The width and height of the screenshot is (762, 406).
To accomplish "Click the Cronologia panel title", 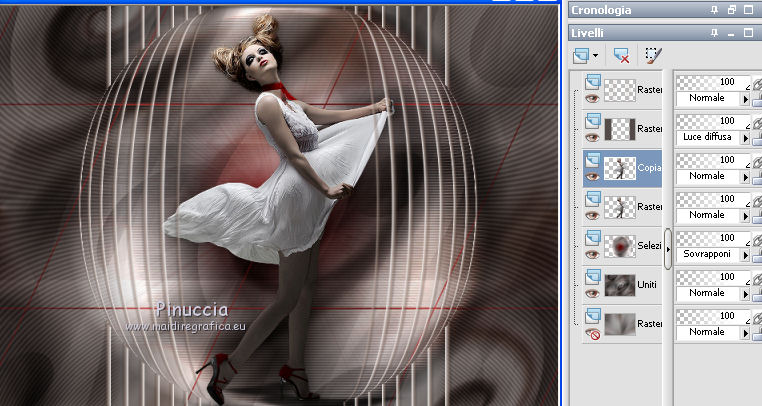I will coord(600,10).
